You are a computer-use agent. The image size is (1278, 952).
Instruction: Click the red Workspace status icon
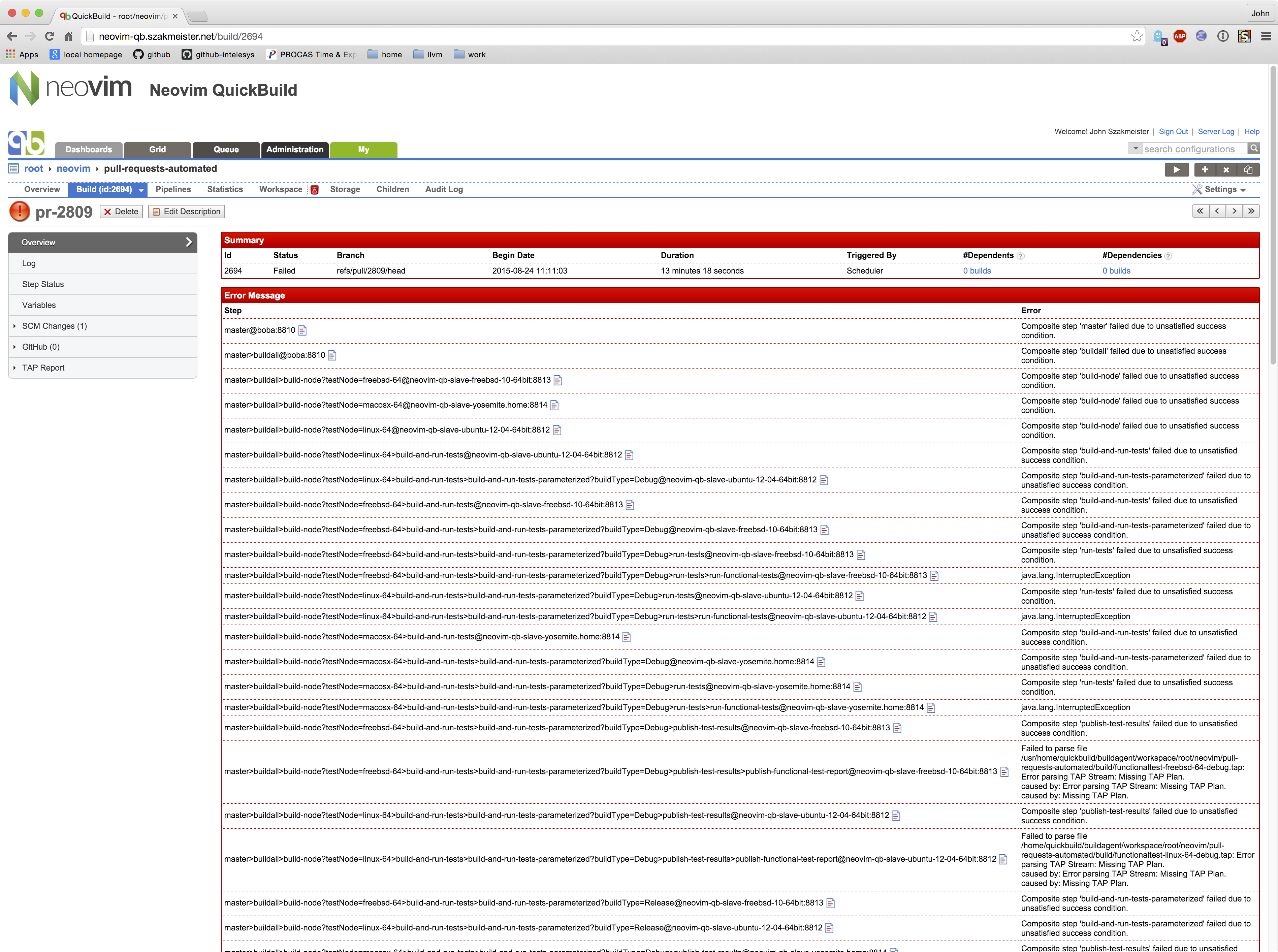(315, 190)
